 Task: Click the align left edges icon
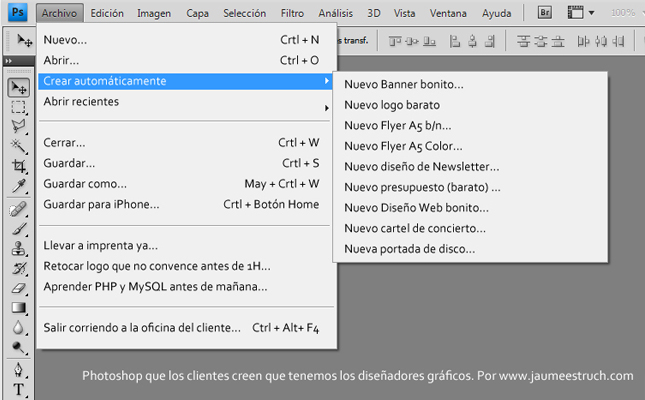[455, 41]
